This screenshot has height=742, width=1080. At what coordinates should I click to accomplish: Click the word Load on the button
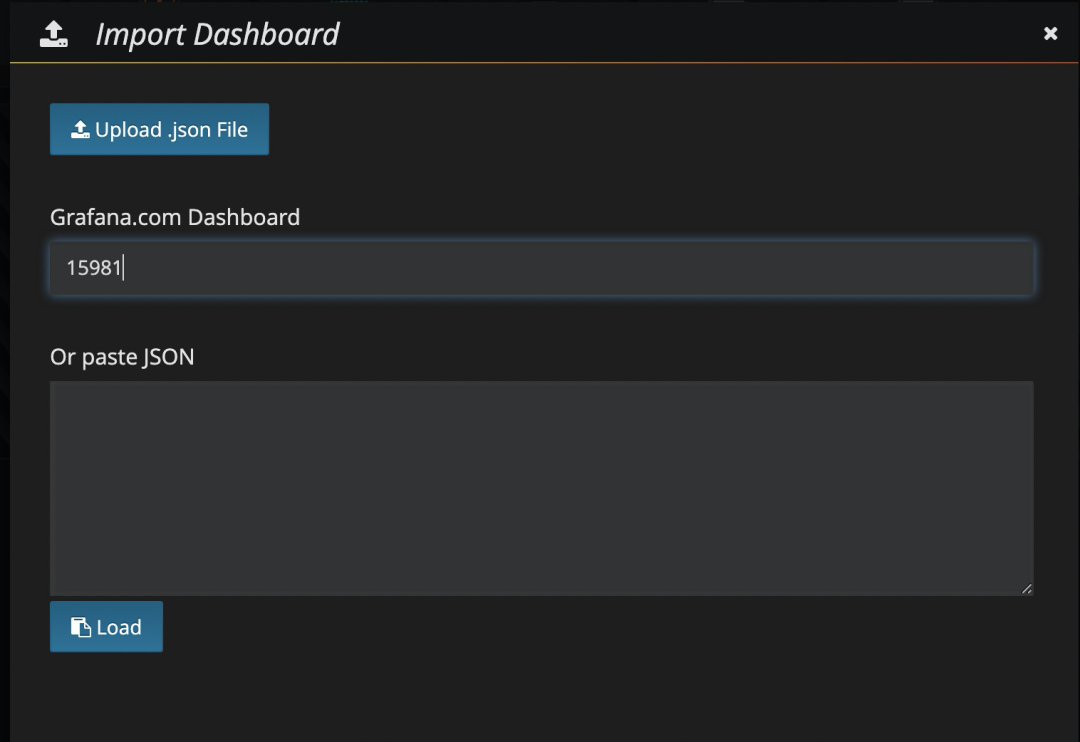(x=119, y=627)
